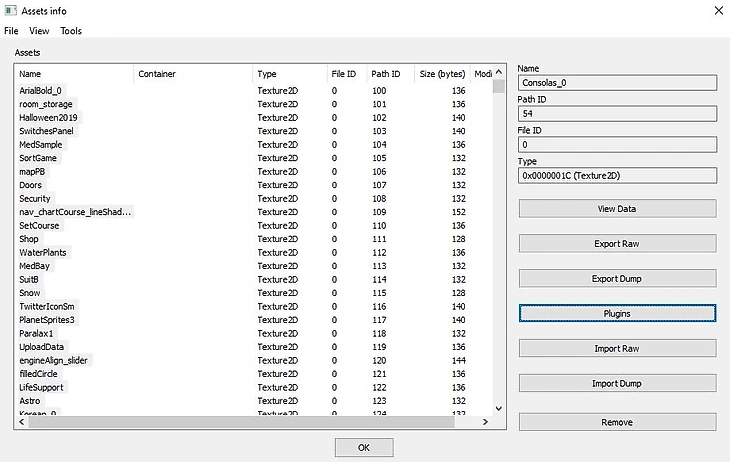Click Export Dump button
Viewport: 730px width, 462px height.
617,278
